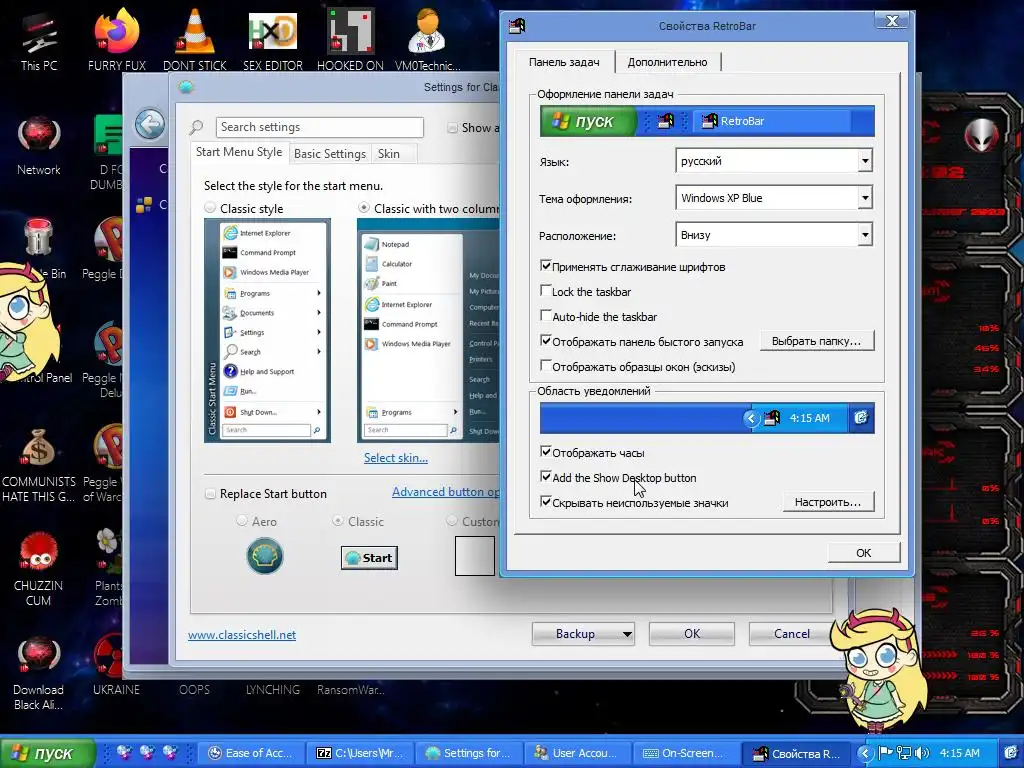The width and height of the screenshot is (1024, 768).
Task: Click Выбрать папку... button
Action: click(x=816, y=341)
